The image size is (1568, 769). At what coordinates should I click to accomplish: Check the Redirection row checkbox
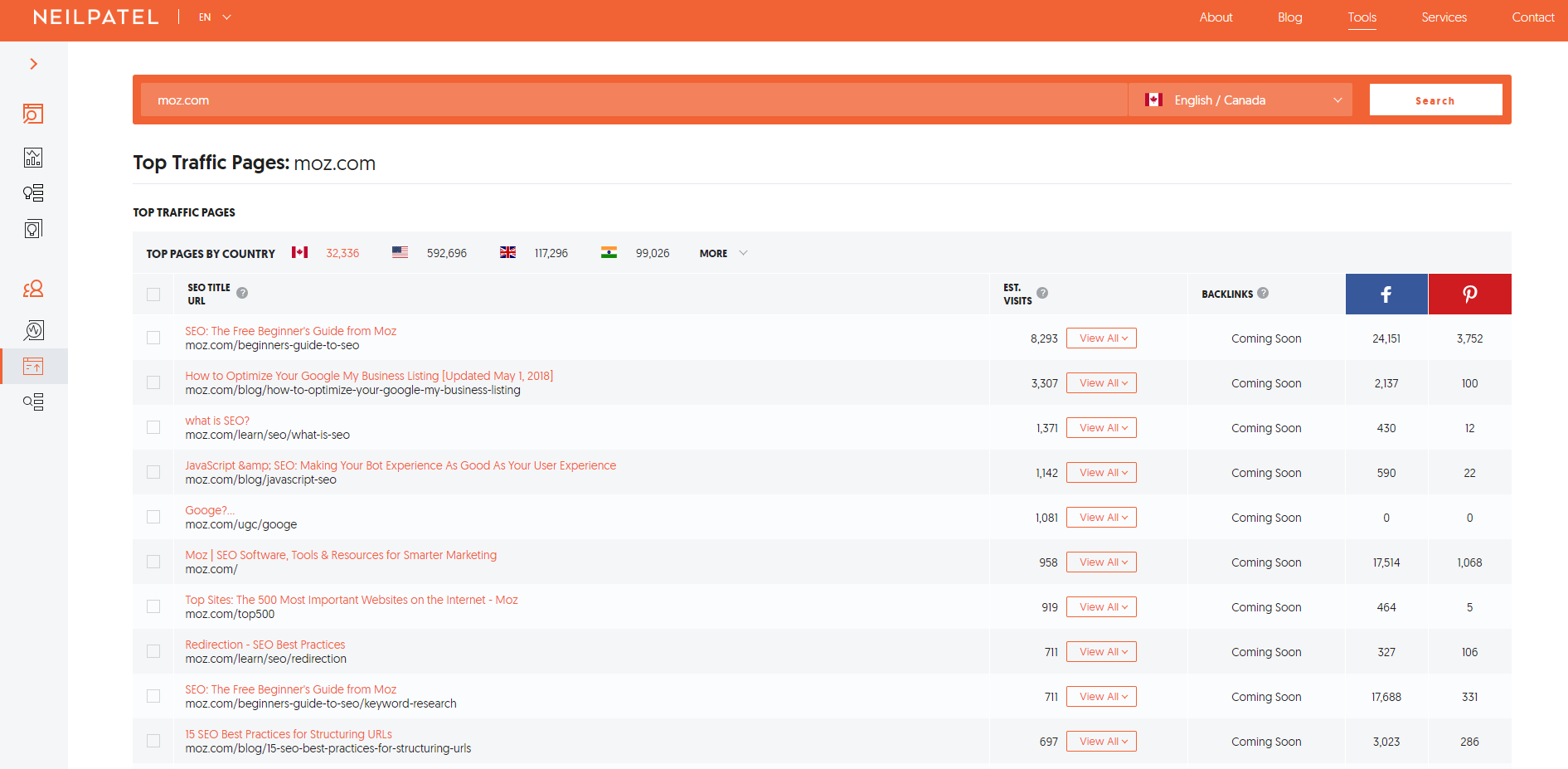click(153, 651)
